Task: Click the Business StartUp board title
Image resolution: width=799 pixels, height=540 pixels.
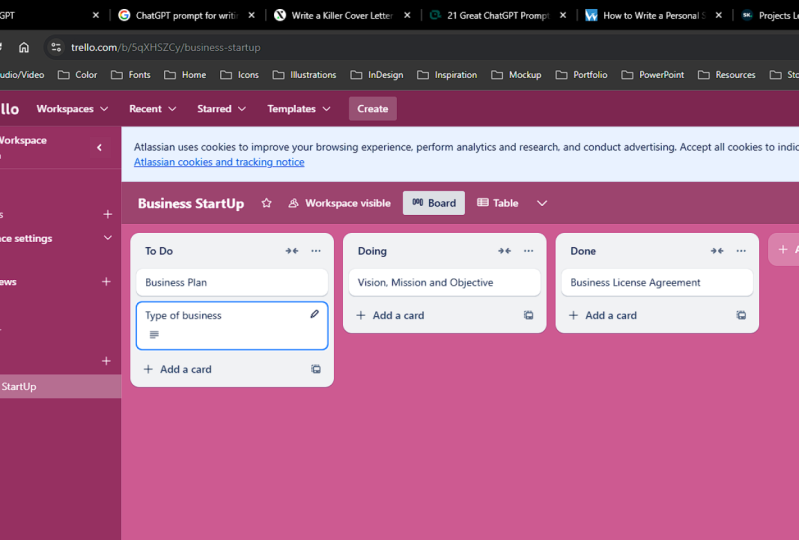Action: click(191, 203)
